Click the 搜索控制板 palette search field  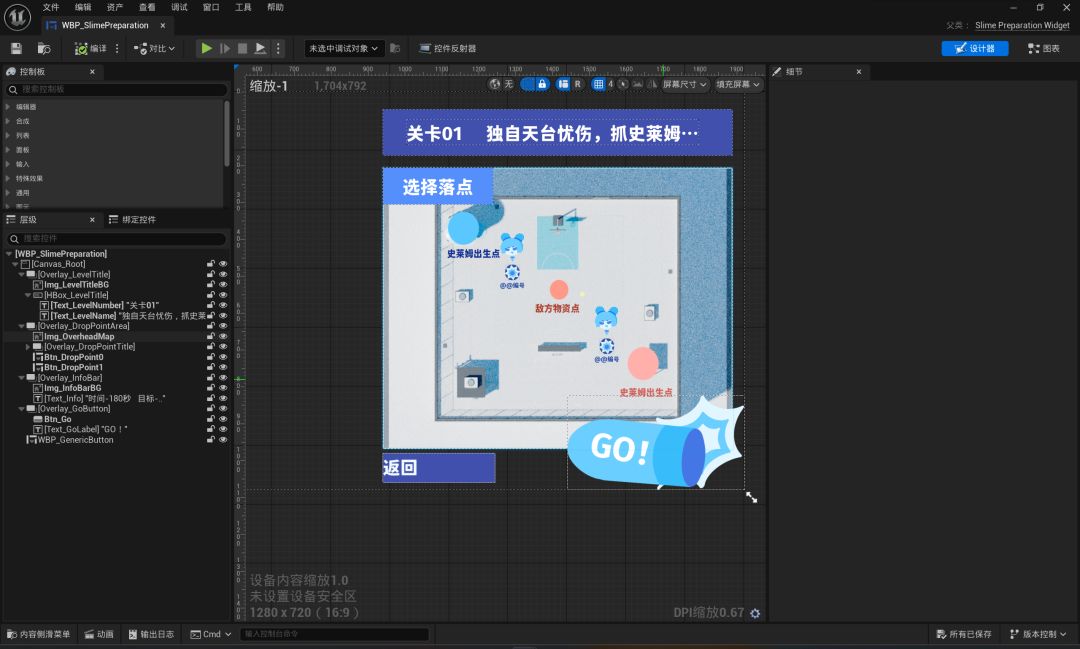(116, 90)
